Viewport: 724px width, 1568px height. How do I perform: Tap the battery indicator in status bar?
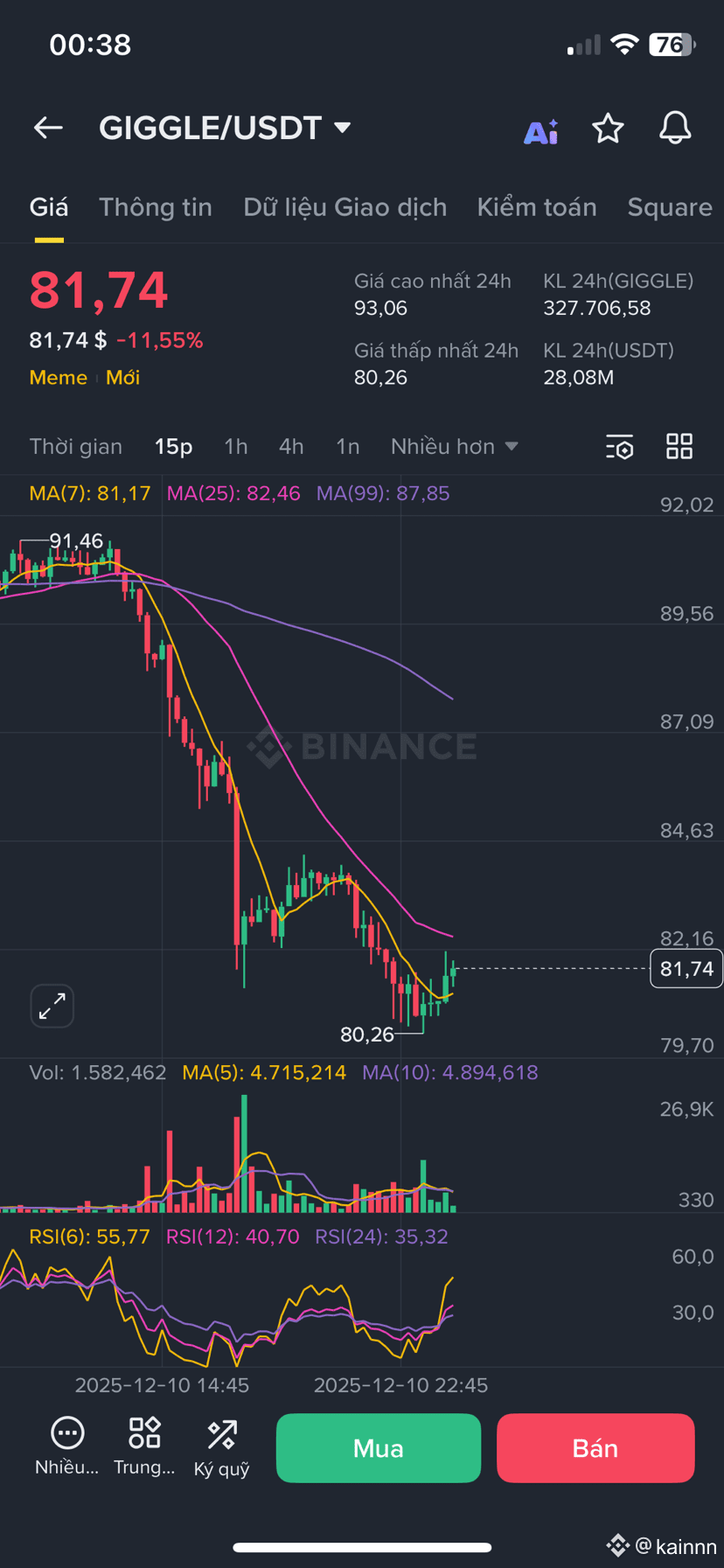672,45
